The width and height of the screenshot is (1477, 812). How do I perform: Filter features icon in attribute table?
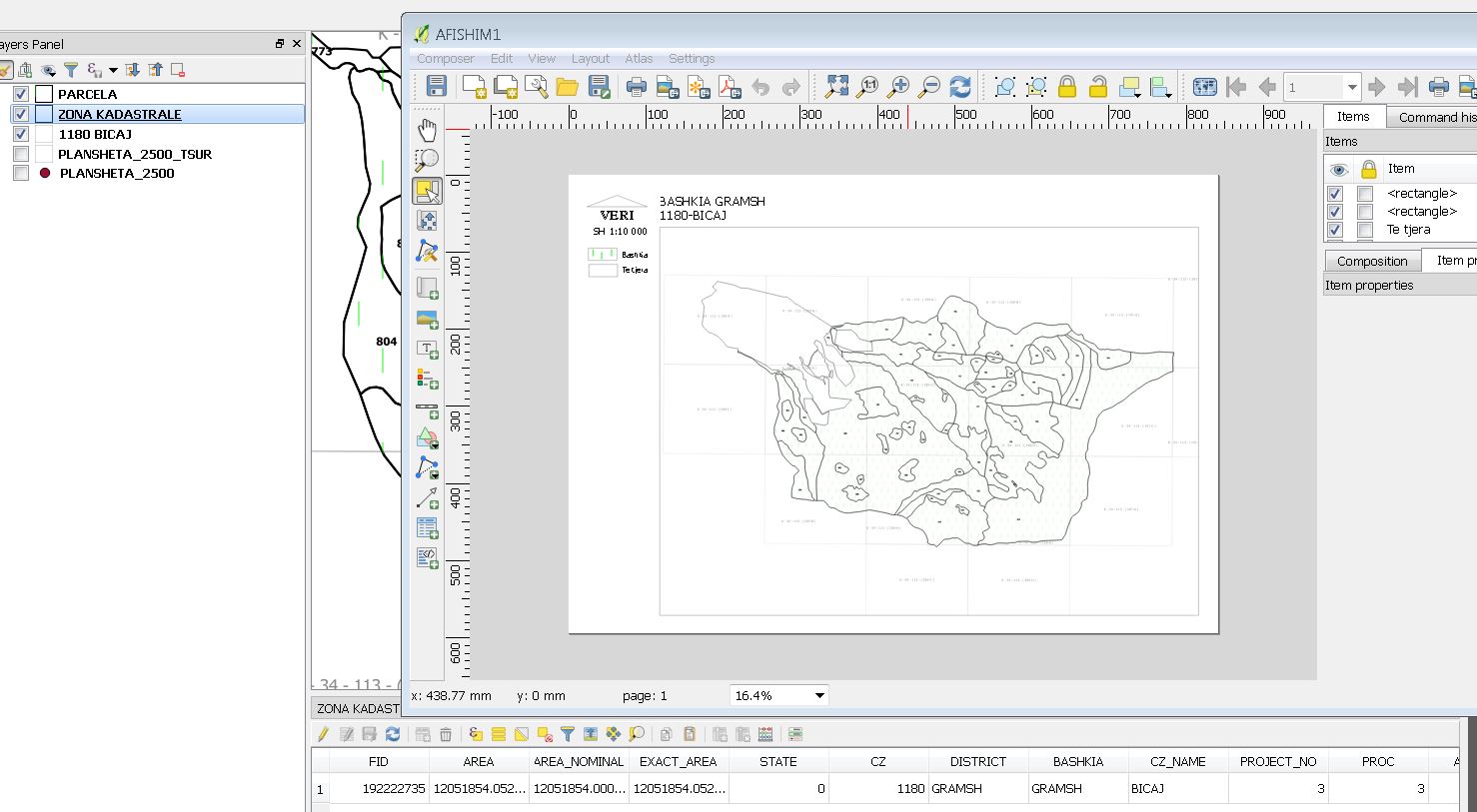[x=567, y=734]
